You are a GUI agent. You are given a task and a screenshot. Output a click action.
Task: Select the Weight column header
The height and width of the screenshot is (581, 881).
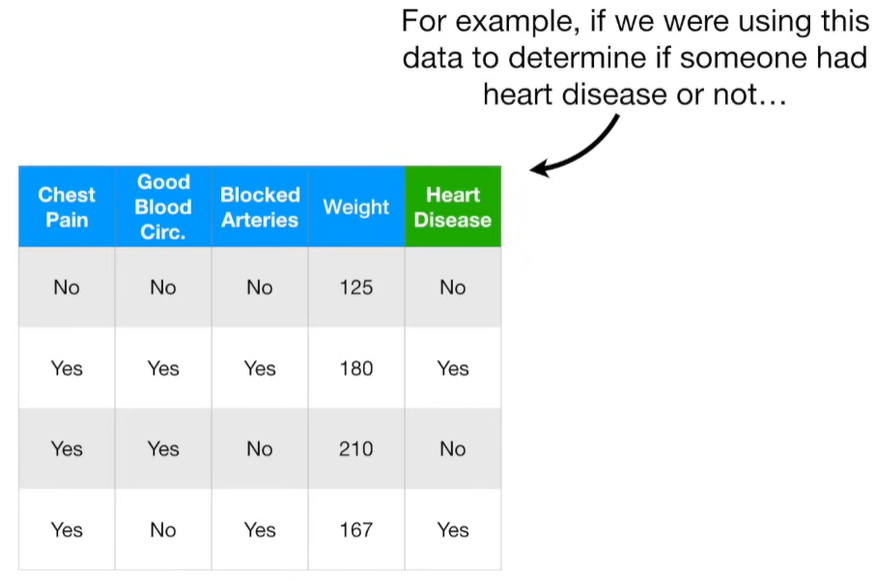356,207
